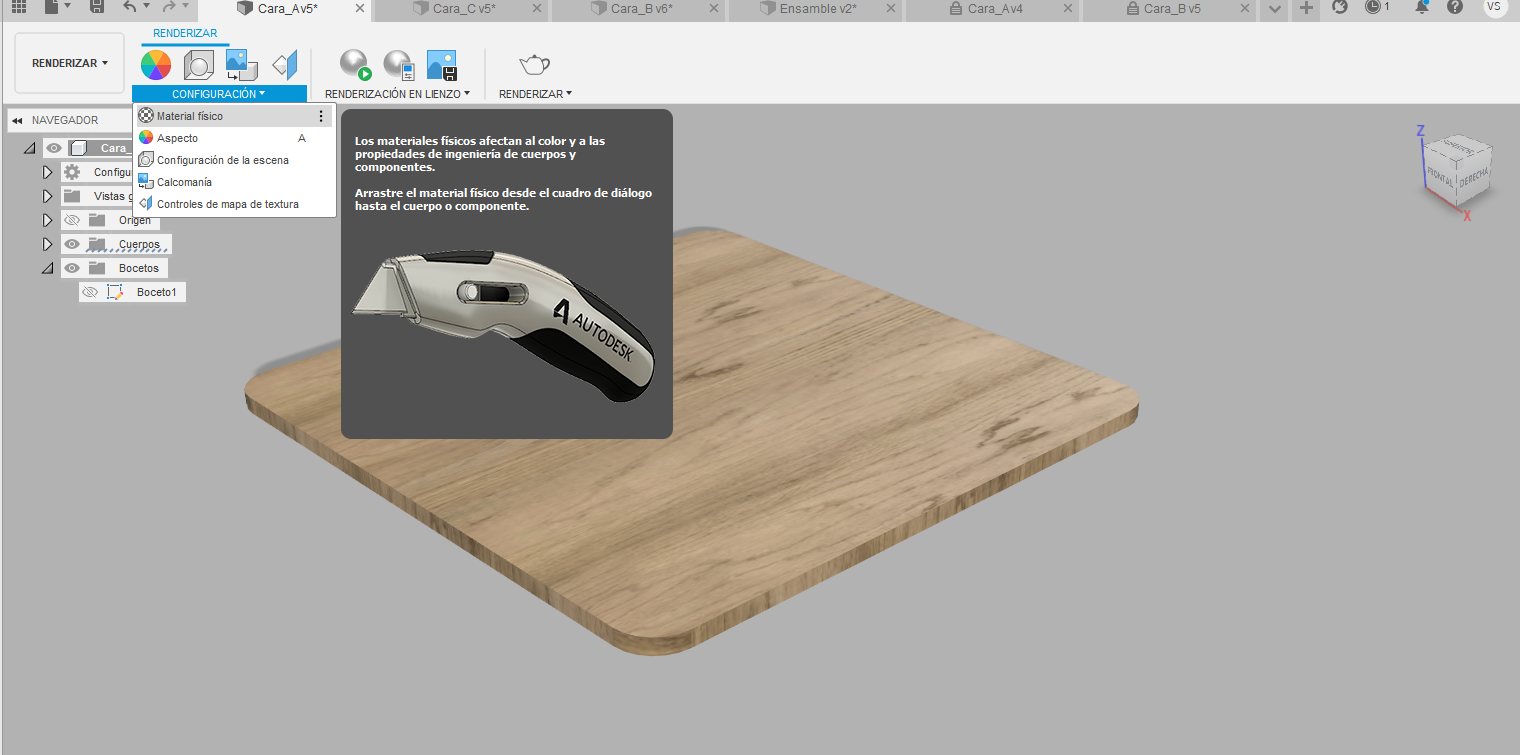Close the Cara_A v5 tab
1520x755 pixels.
coord(359,8)
